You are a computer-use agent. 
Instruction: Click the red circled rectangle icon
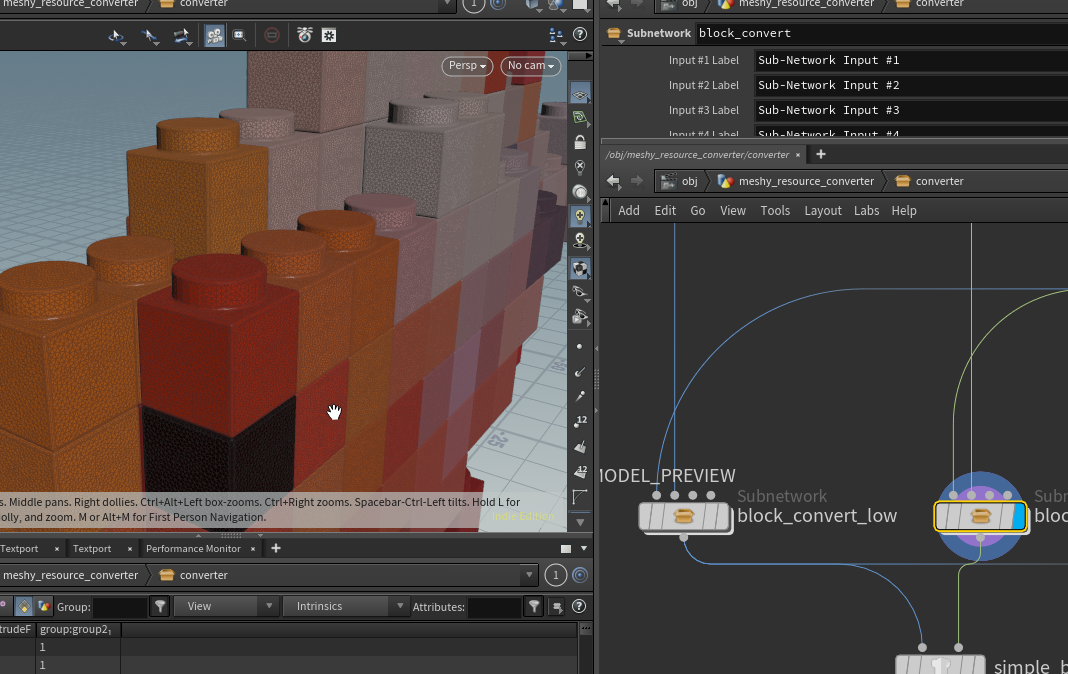272,35
